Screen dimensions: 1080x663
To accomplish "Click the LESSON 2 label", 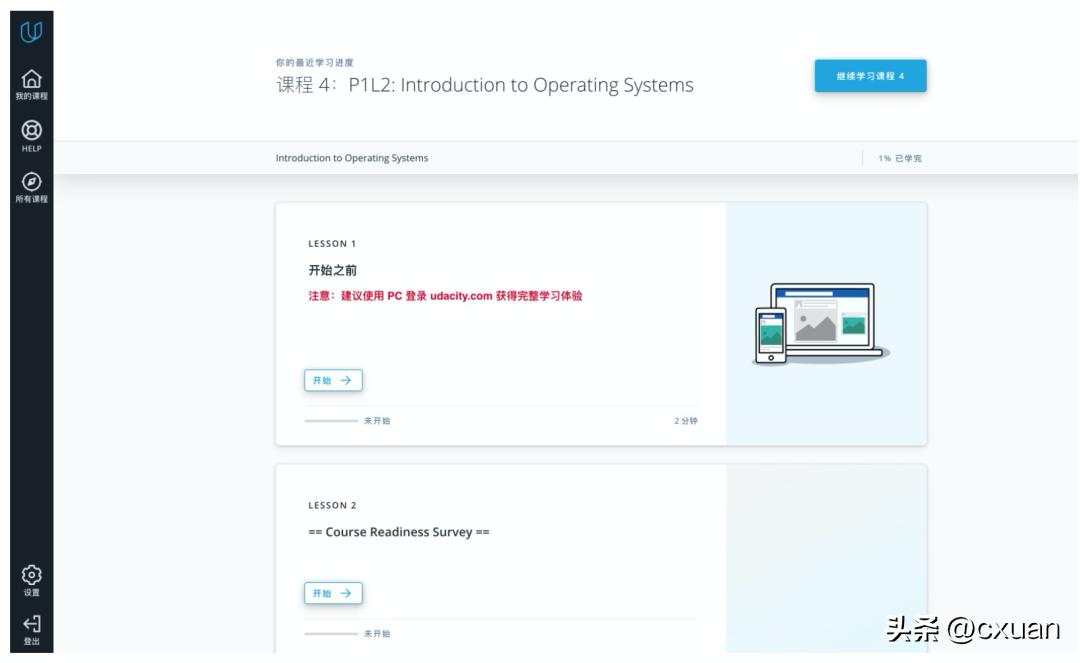I will pyautogui.click(x=332, y=505).
